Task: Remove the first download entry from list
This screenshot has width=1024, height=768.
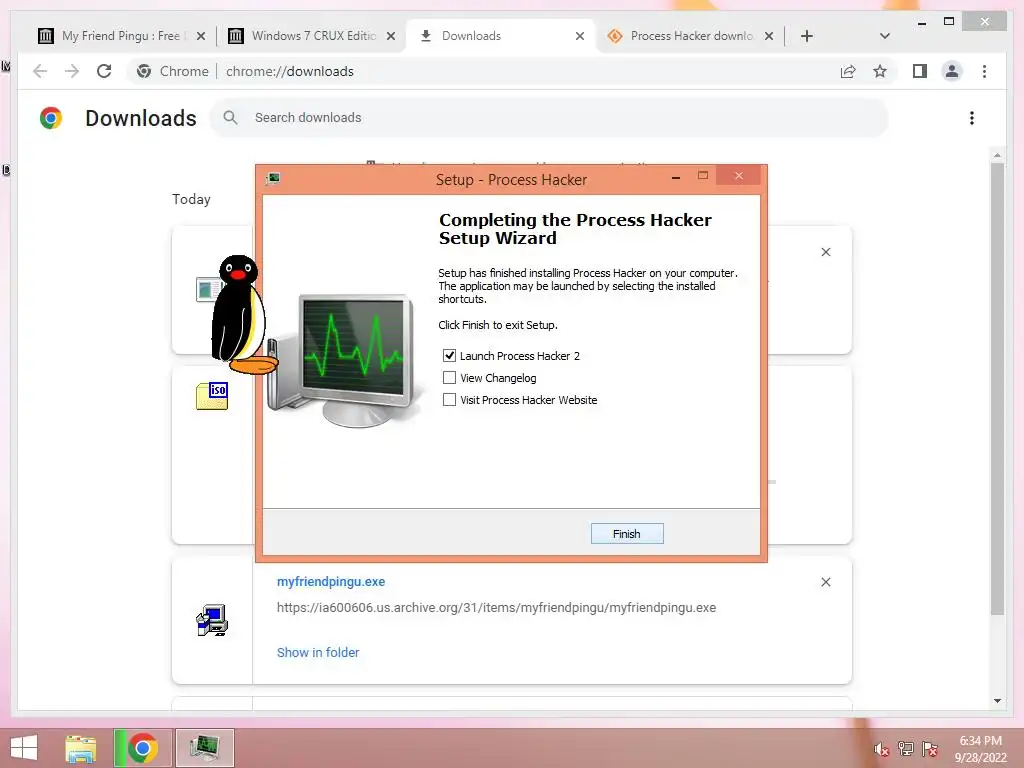Action: (825, 252)
